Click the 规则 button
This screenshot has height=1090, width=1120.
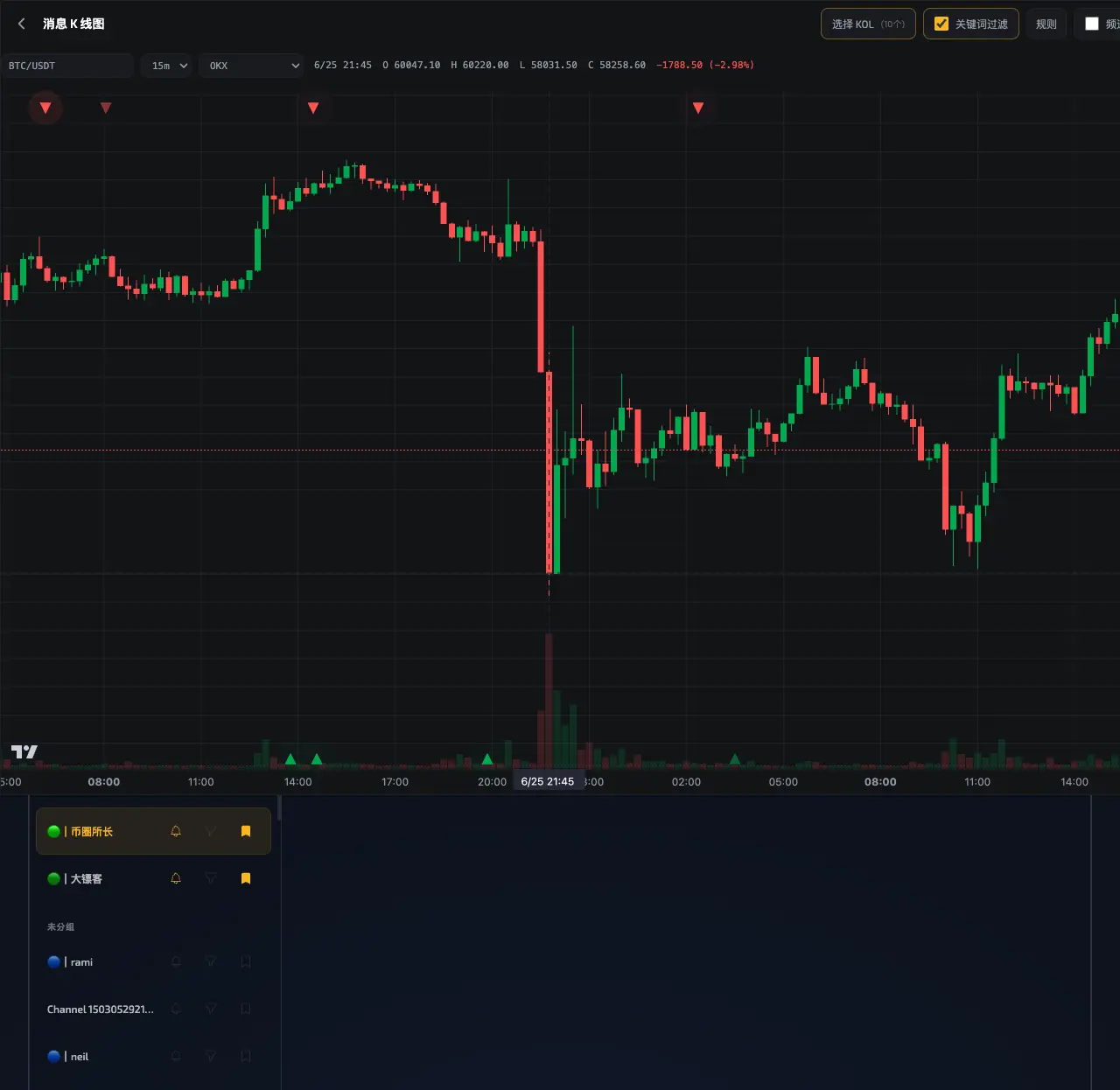(1046, 24)
